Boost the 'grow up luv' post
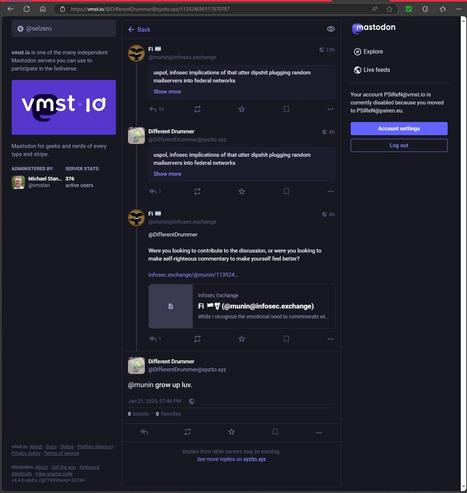467x493 pixels. coord(187,432)
